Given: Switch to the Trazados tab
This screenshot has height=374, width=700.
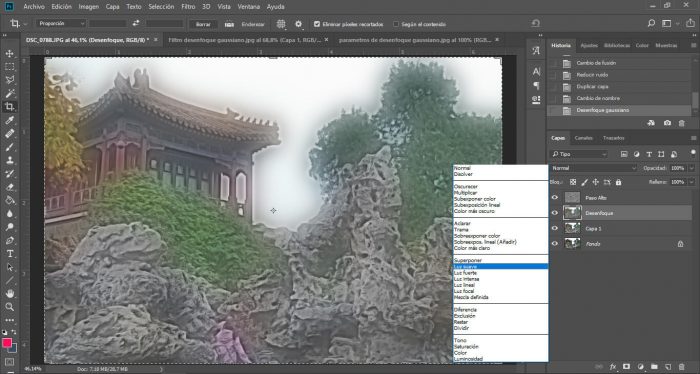Looking at the screenshot, I should coord(613,138).
